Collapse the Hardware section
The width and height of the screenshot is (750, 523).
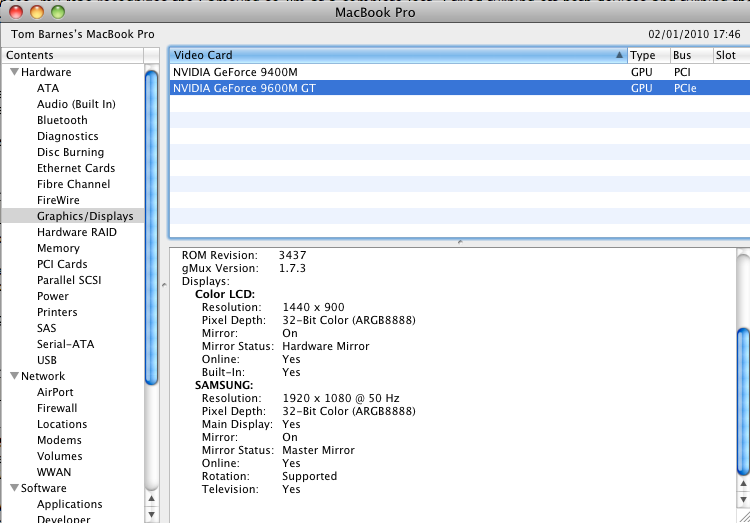click(14, 72)
